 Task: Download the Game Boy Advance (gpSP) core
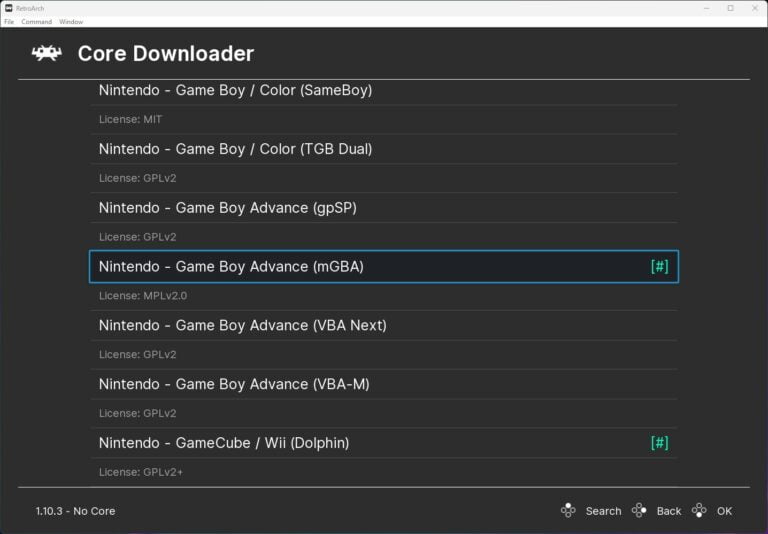point(227,208)
